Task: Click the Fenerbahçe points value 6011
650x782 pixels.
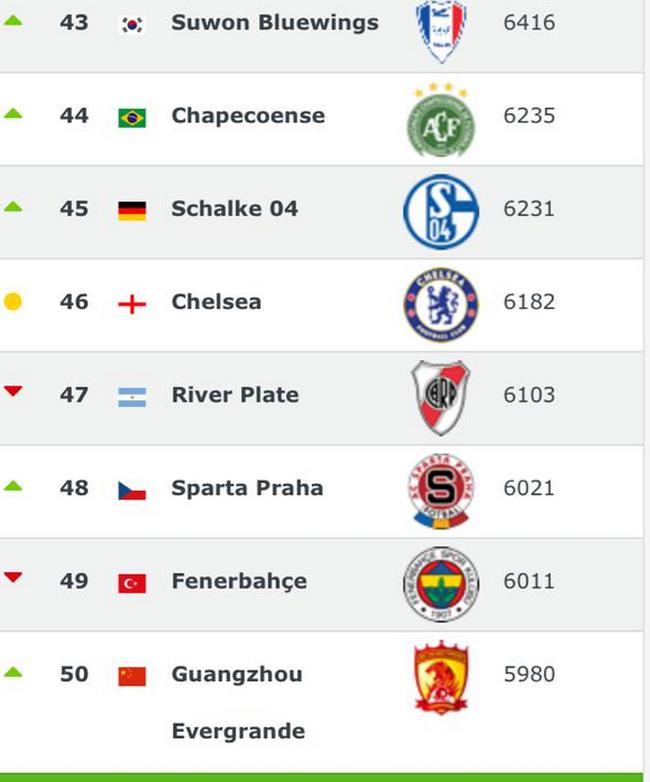Action: point(529,582)
